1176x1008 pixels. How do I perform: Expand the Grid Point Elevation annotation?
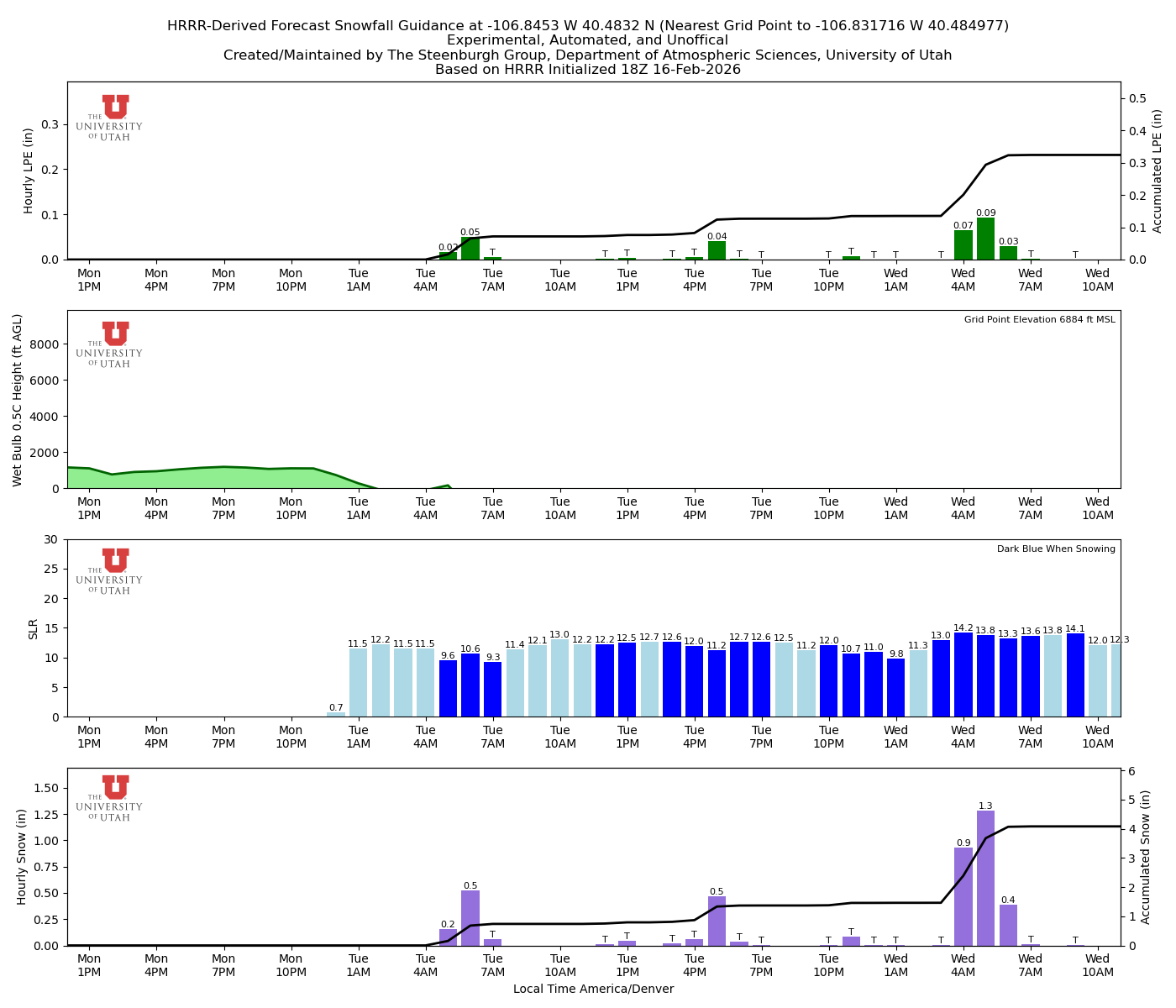click(1039, 319)
